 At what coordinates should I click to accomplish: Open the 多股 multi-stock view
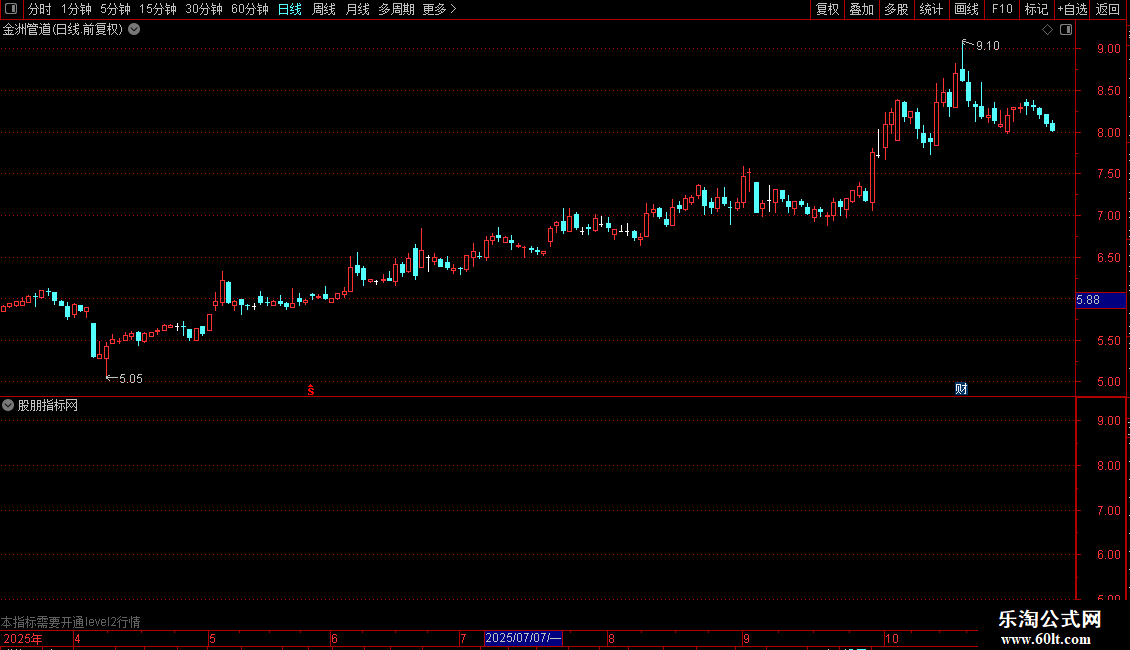(x=896, y=9)
